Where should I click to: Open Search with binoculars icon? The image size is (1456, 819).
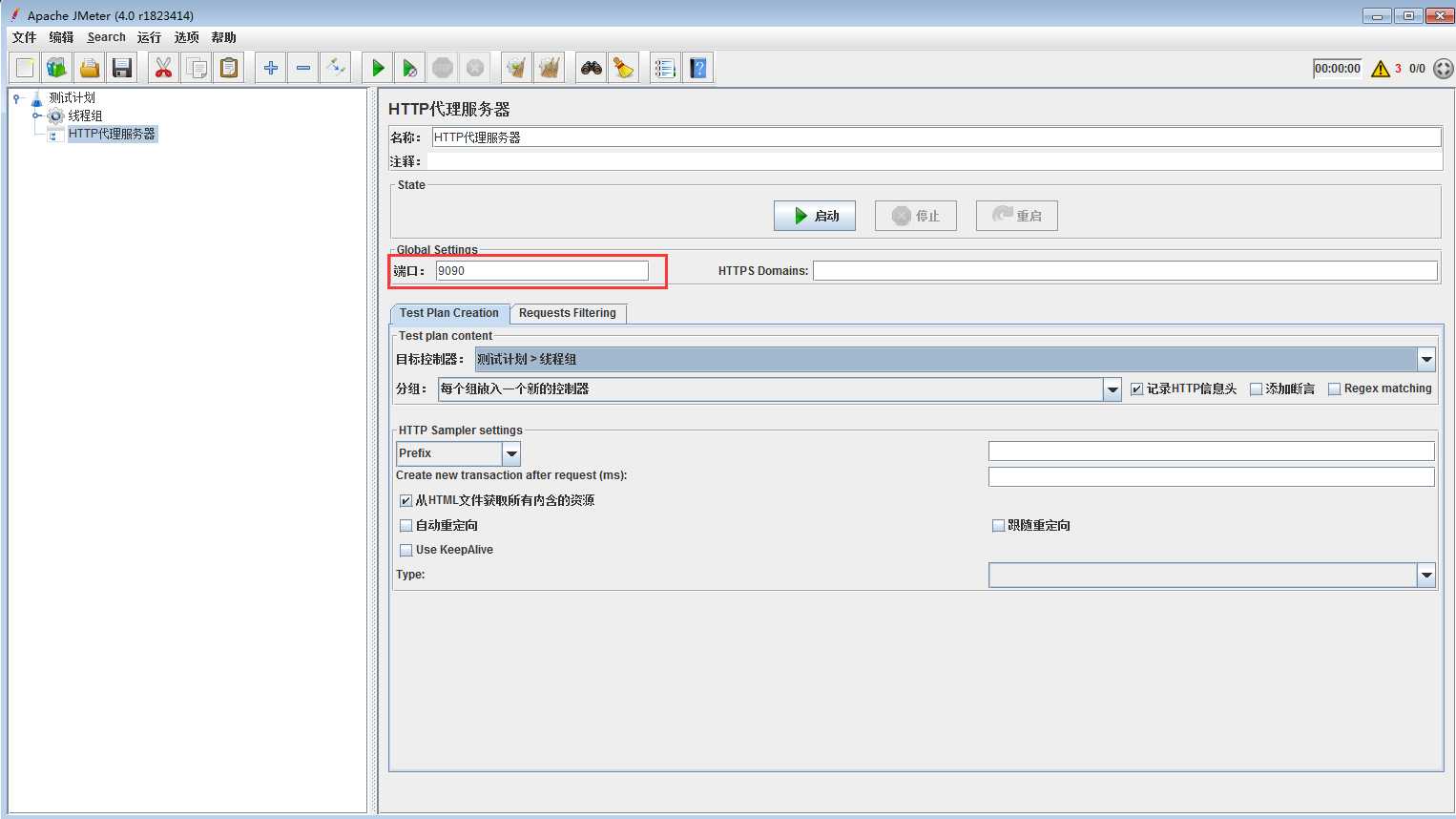(592, 68)
